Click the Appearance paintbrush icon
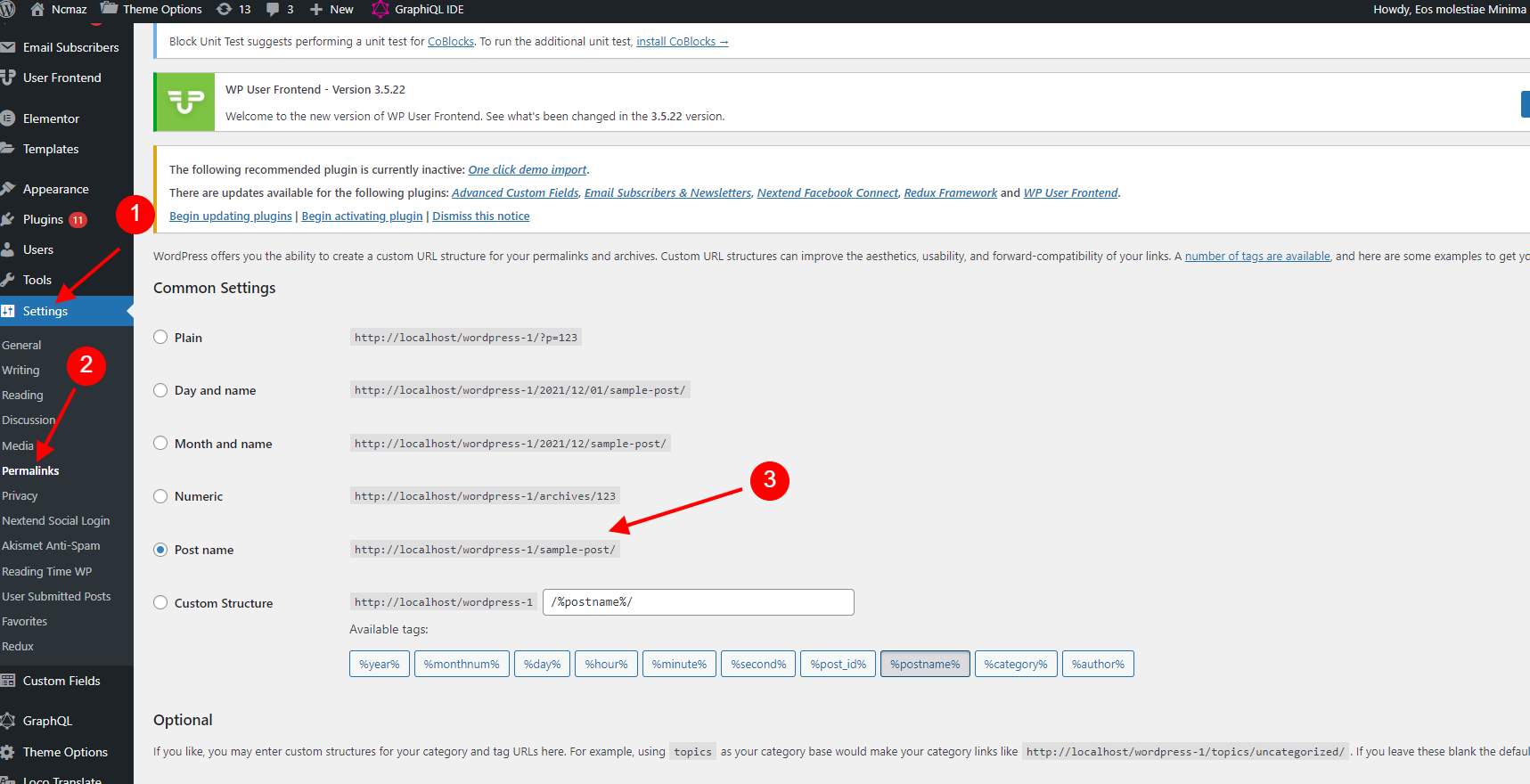 pyautogui.click(x=8, y=189)
